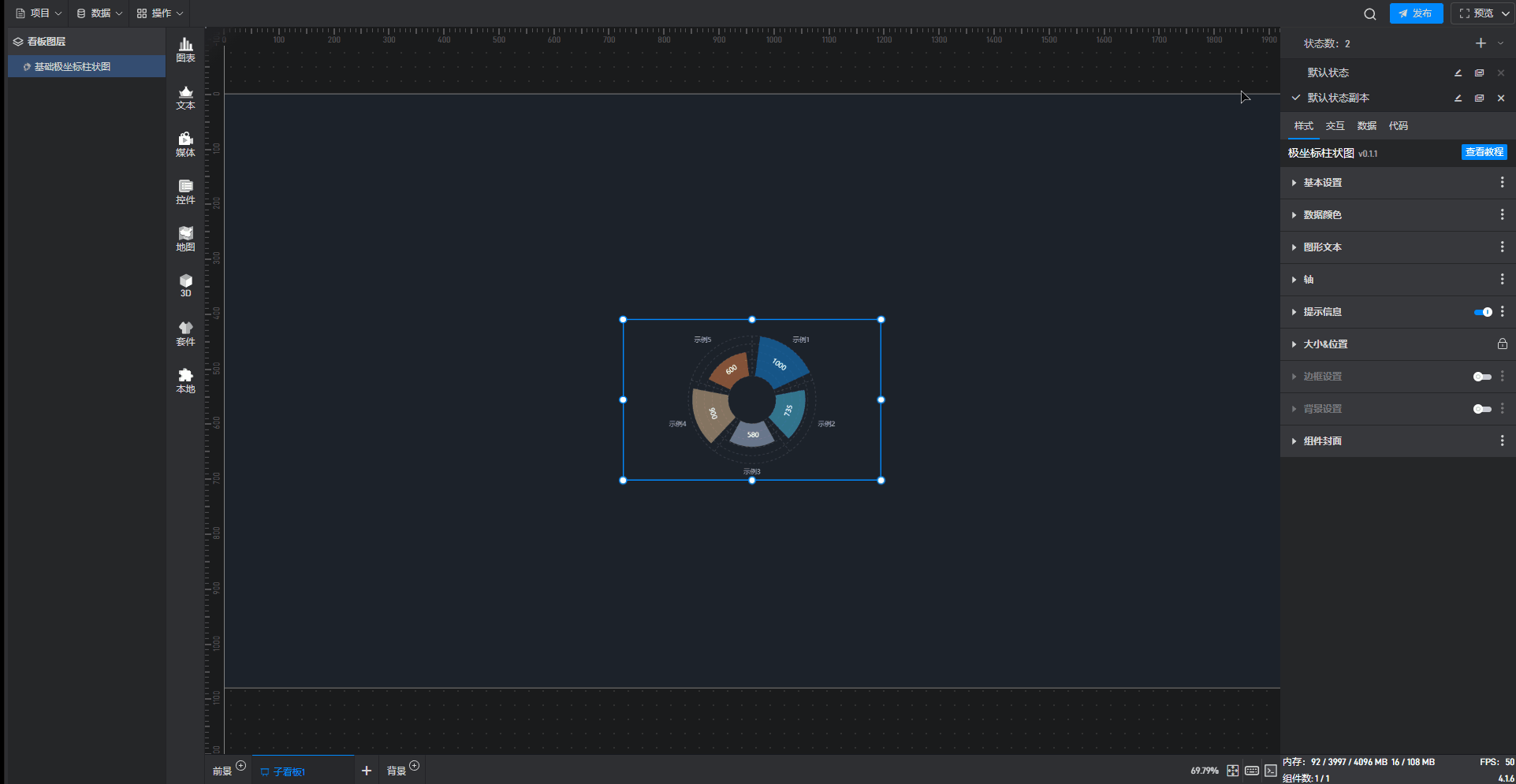Expand the 轴 section

tap(1294, 280)
